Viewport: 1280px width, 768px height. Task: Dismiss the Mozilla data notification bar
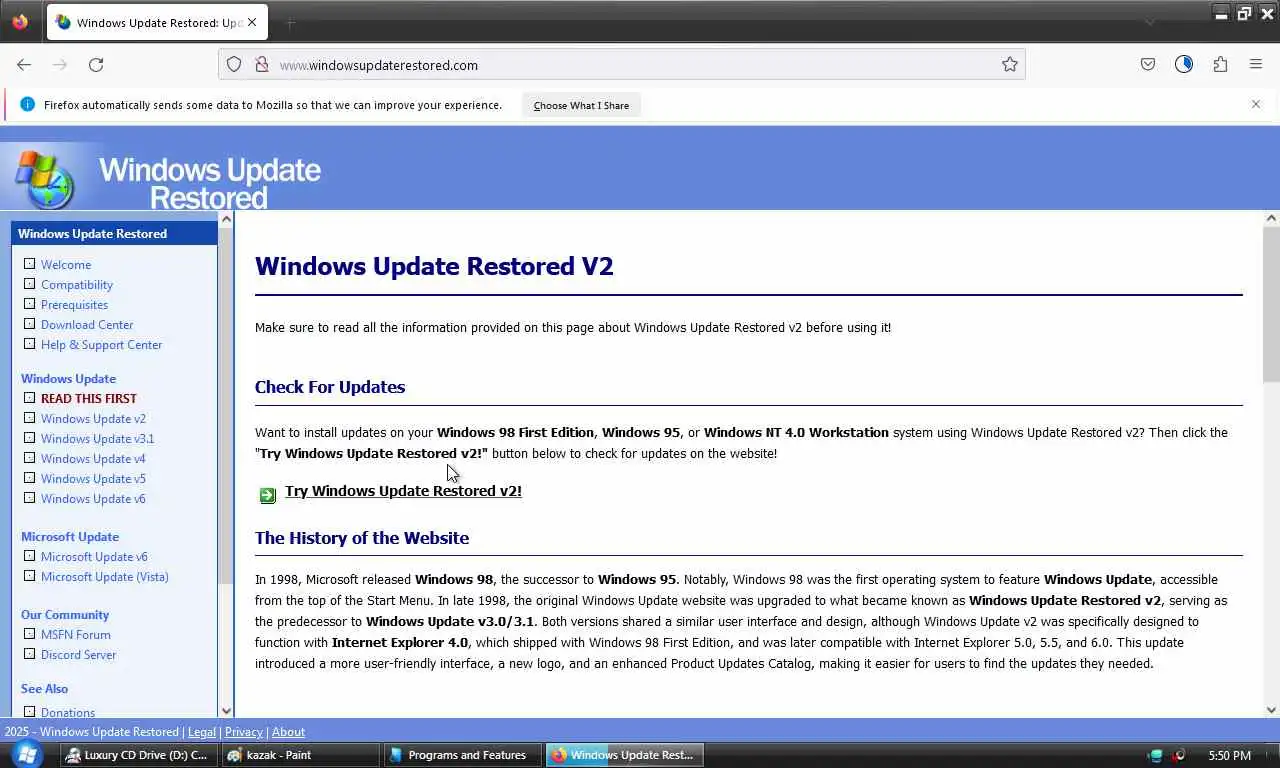click(x=1256, y=104)
